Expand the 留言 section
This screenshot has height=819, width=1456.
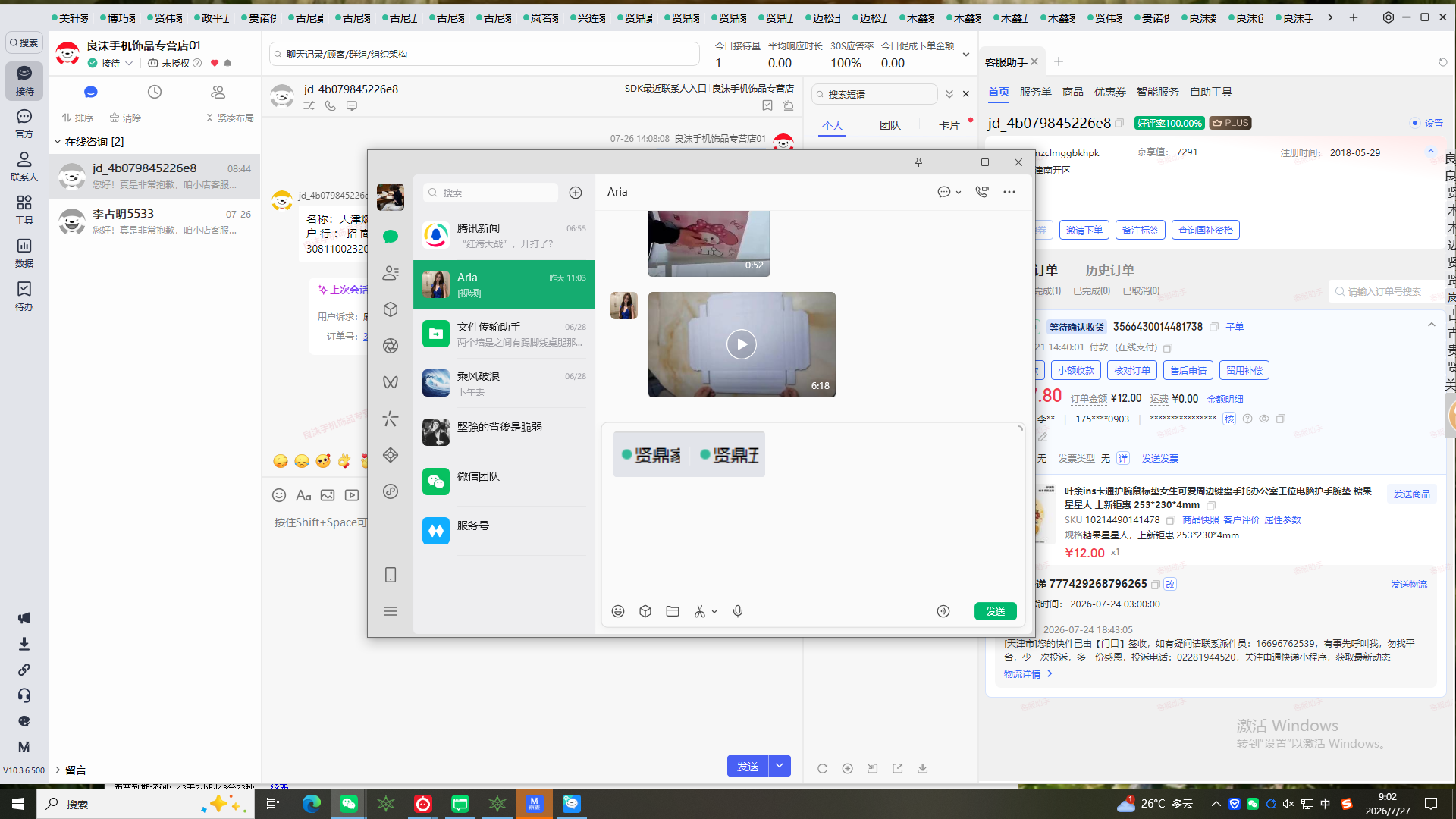click(x=58, y=770)
